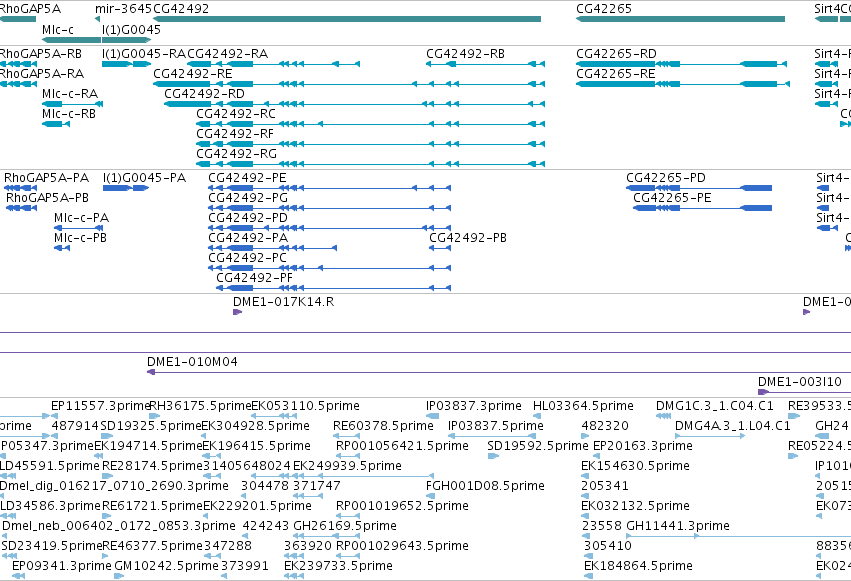The width and height of the screenshot is (851, 581).
Task: Select protein l(1)G0045-PA
Action: pos(126,188)
